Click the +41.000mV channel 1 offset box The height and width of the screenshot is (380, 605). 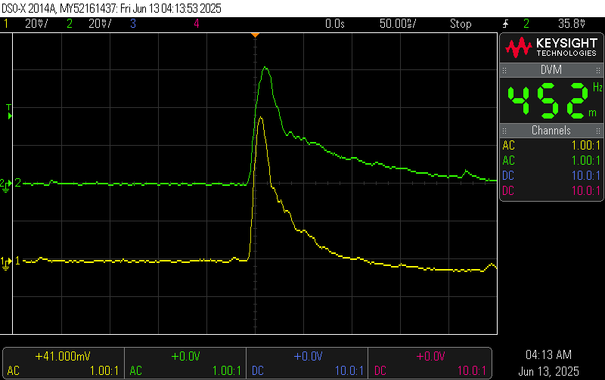[63, 363]
